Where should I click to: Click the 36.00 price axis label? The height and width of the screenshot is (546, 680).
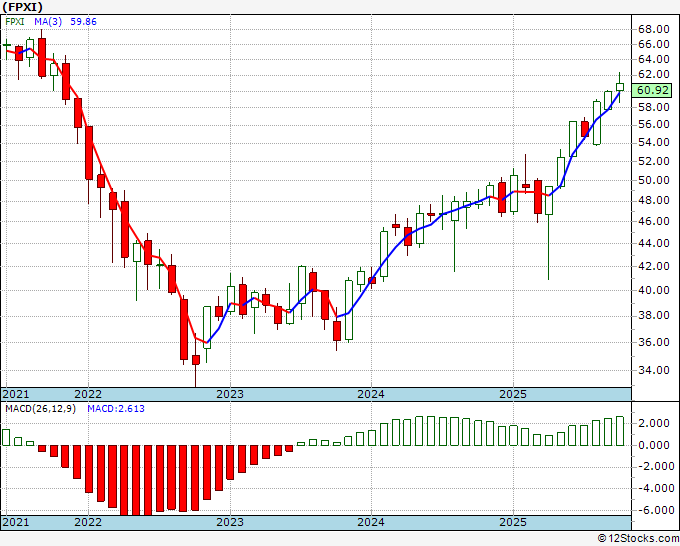click(x=654, y=342)
